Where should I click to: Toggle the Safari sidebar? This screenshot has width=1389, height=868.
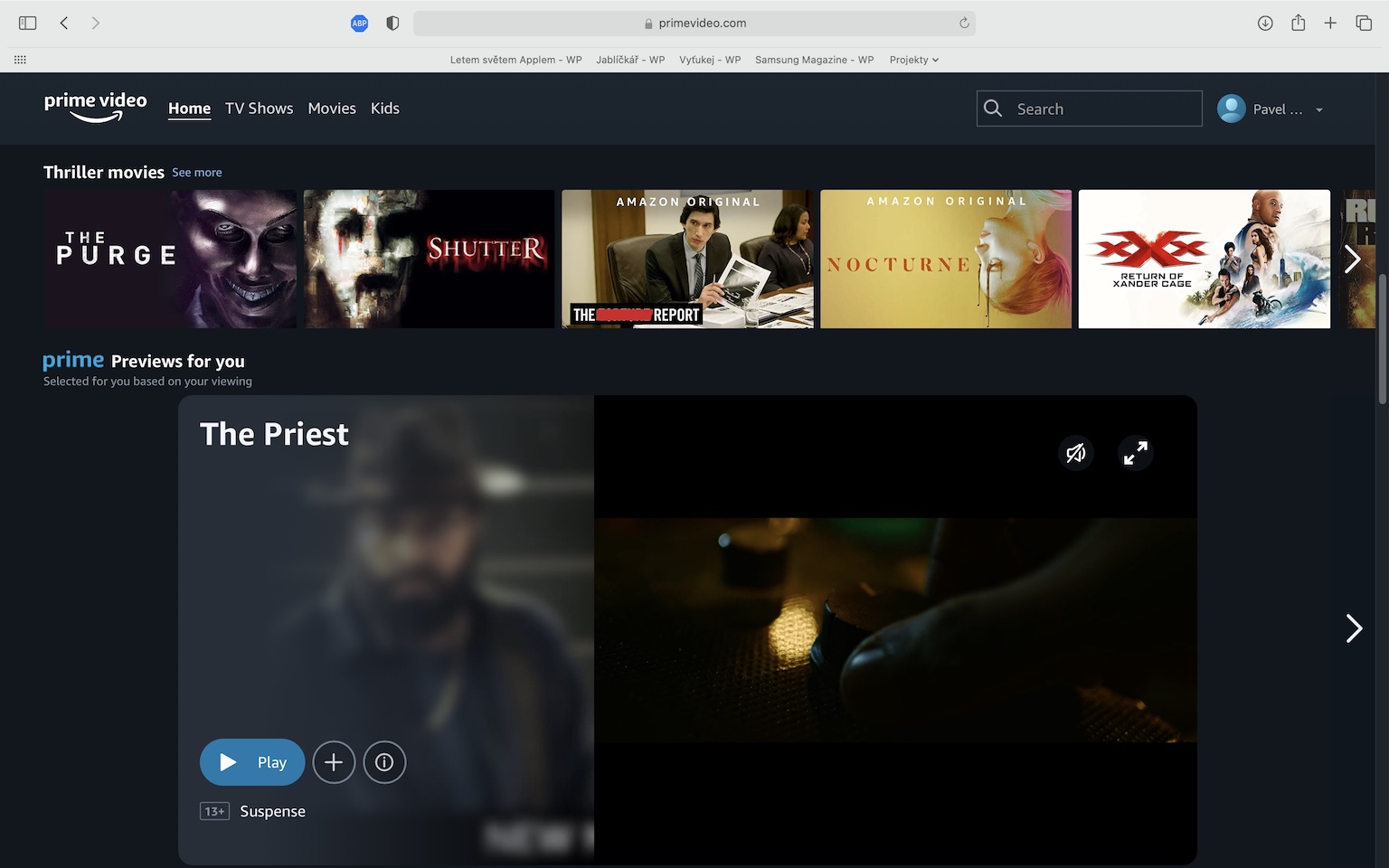tap(28, 23)
